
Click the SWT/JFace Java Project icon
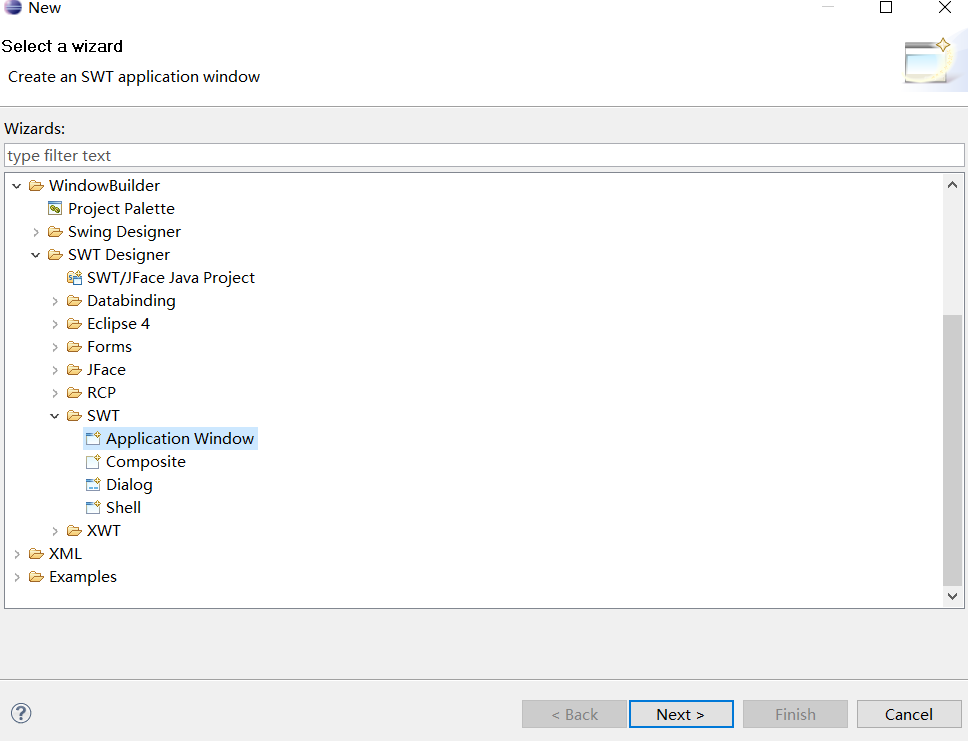coord(75,277)
